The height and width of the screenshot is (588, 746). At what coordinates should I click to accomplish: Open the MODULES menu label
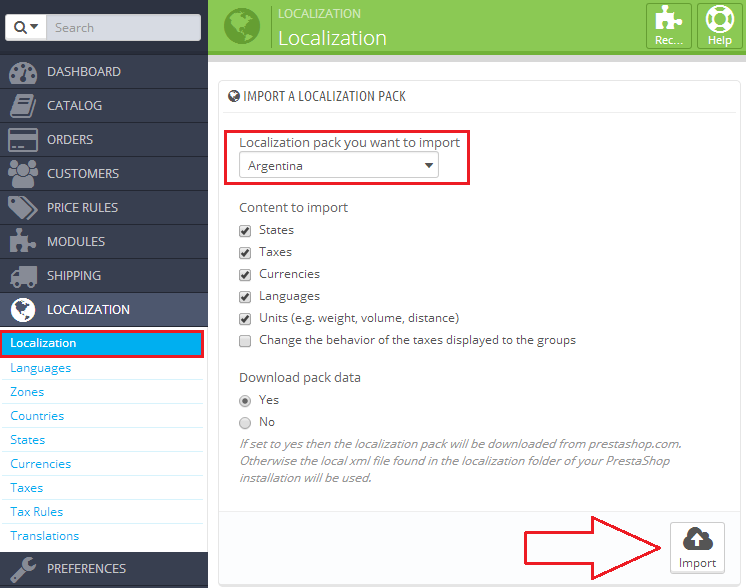click(x=76, y=242)
